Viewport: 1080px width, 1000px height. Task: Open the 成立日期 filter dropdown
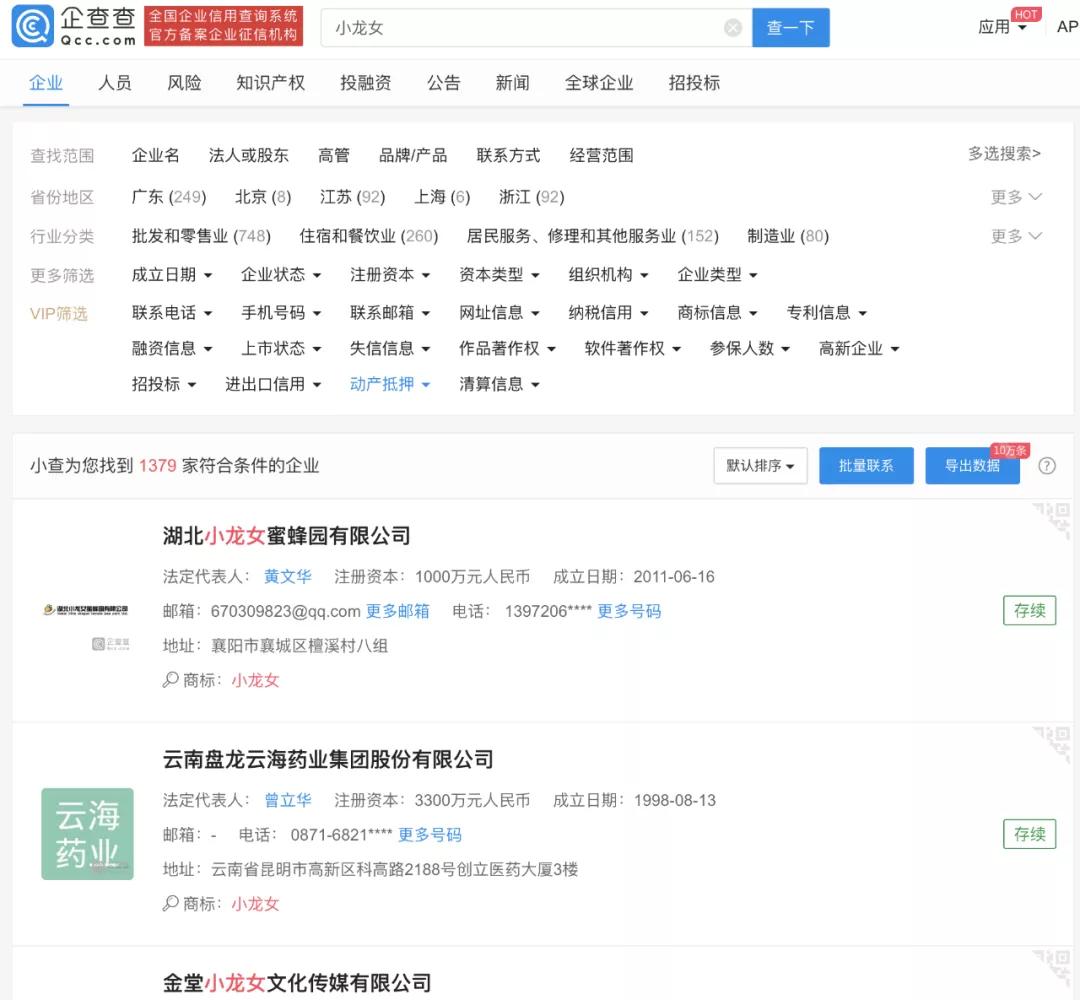click(173, 275)
